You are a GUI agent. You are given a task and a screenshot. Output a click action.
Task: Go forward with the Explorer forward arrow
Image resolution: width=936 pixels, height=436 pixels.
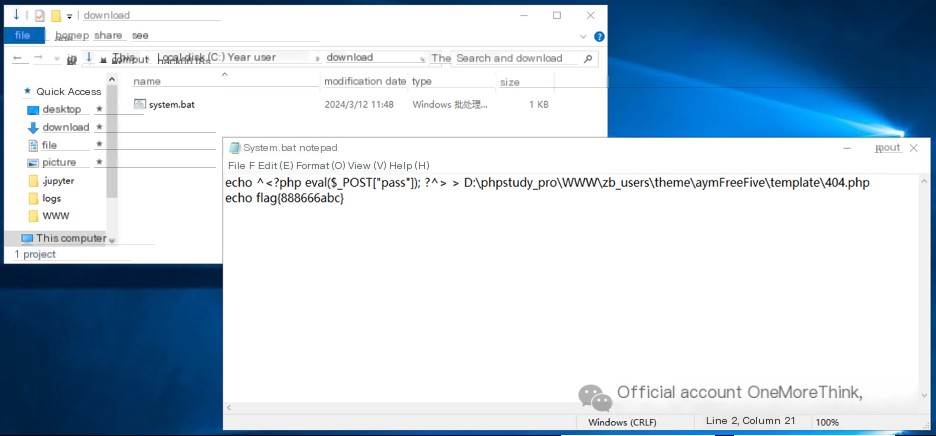(x=38, y=57)
